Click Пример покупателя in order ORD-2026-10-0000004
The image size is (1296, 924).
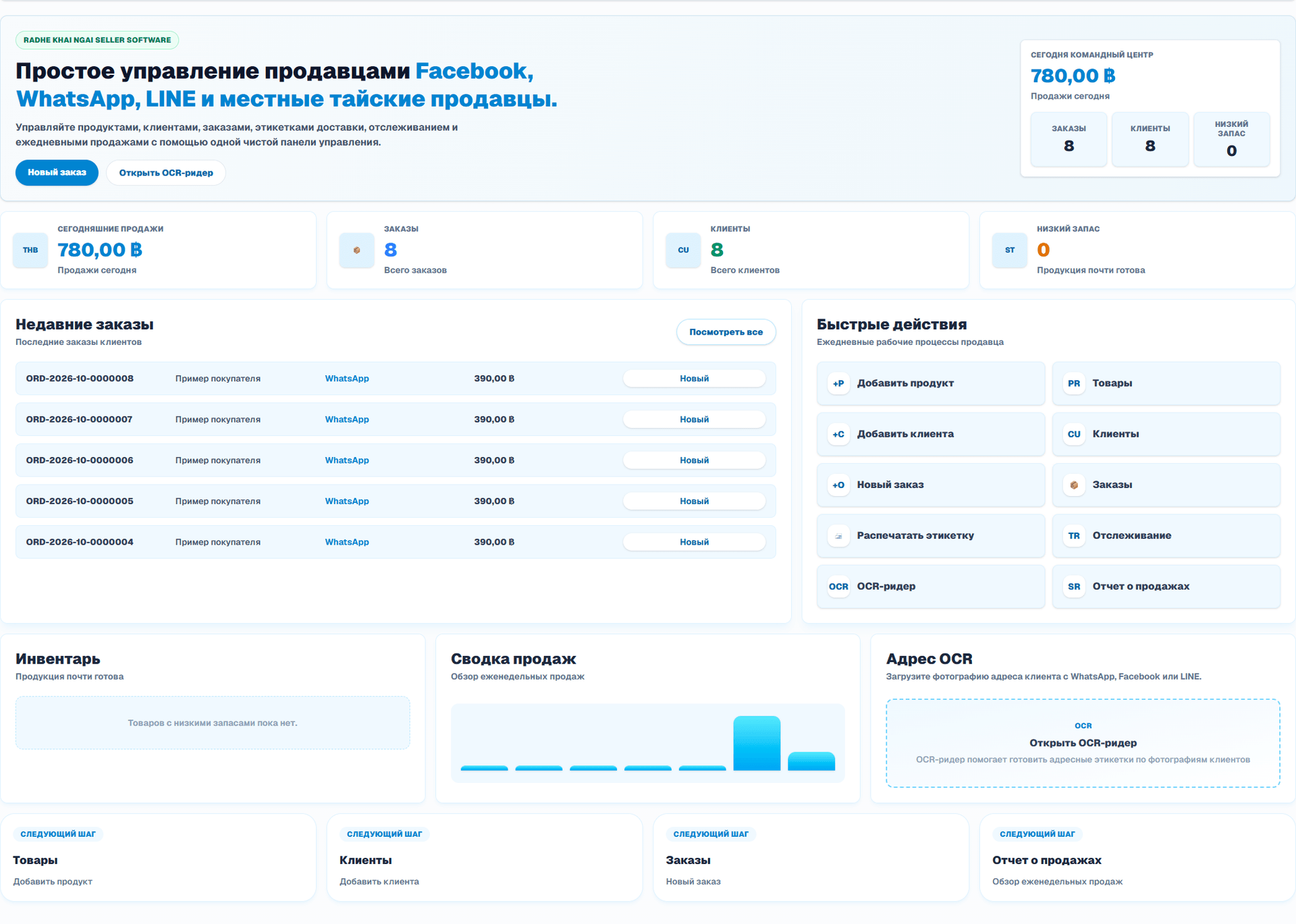tap(218, 542)
